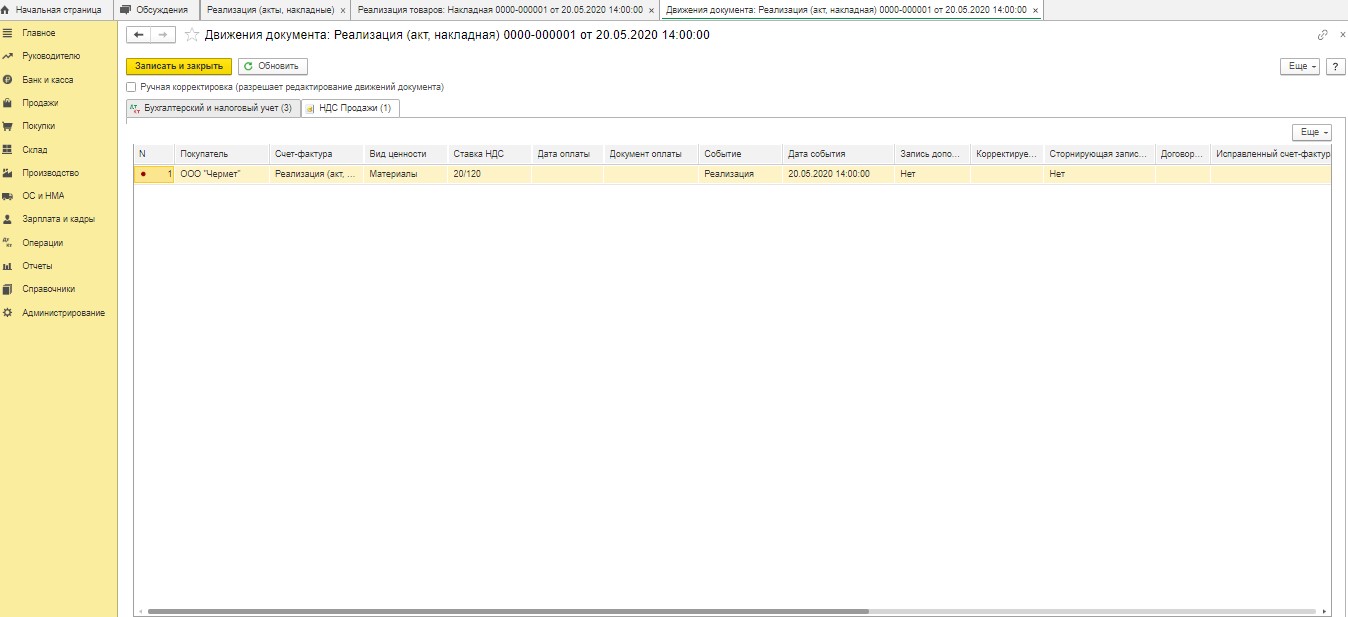Open Администрирование settings section
This screenshot has width=1348, height=617.
[63, 313]
